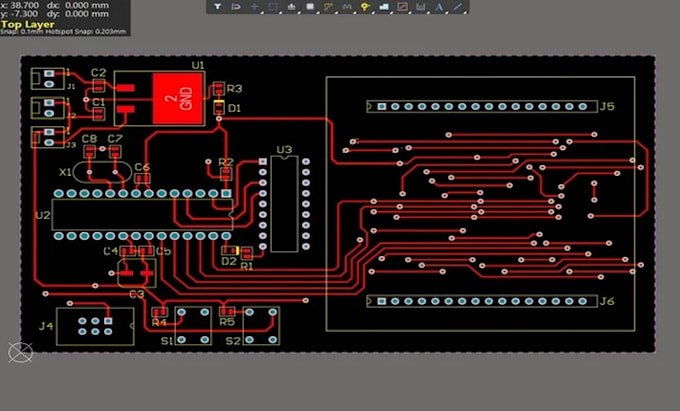
Task: Select the rectangle selection tool
Action: click(273, 7)
